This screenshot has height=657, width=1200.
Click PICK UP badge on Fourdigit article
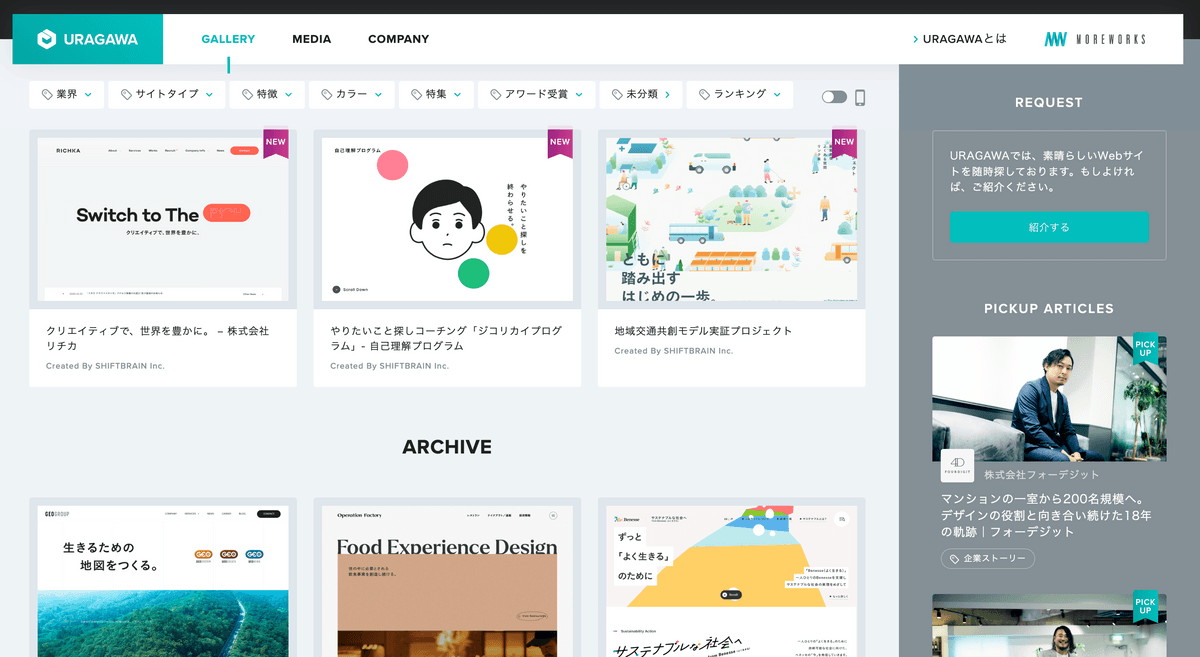click(1145, 348)
